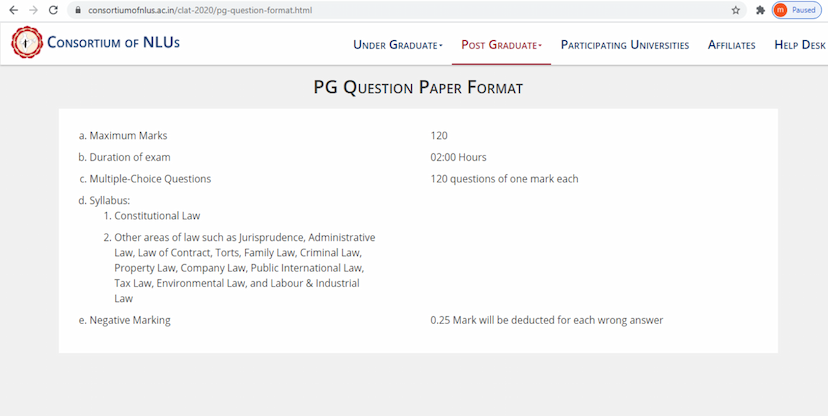Reload the page with refresh icon
The width and height of the screenshot is (828, 416).
(x=53, y=10)
